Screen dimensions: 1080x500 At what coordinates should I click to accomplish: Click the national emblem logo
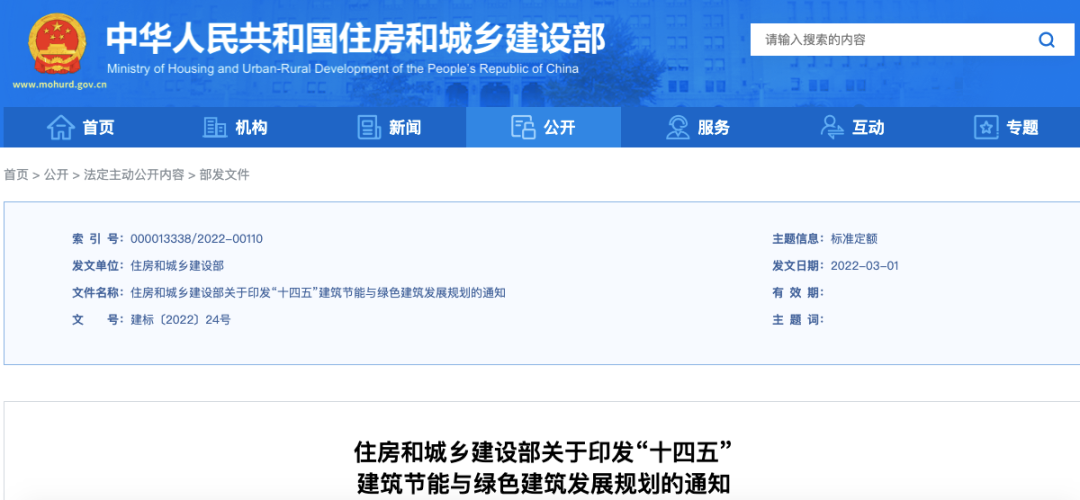pos(58,45)
